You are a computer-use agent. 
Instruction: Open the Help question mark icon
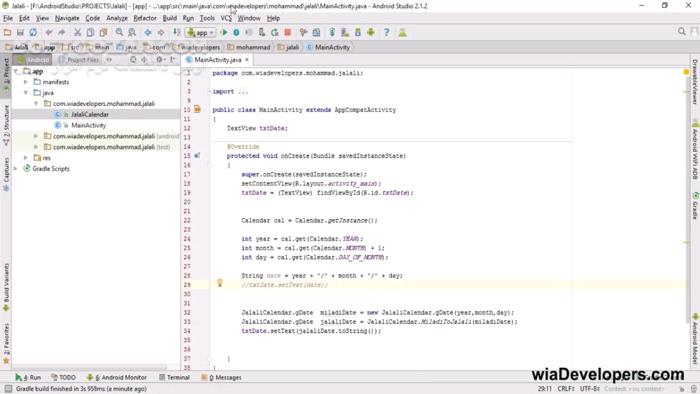click(387, 32)
